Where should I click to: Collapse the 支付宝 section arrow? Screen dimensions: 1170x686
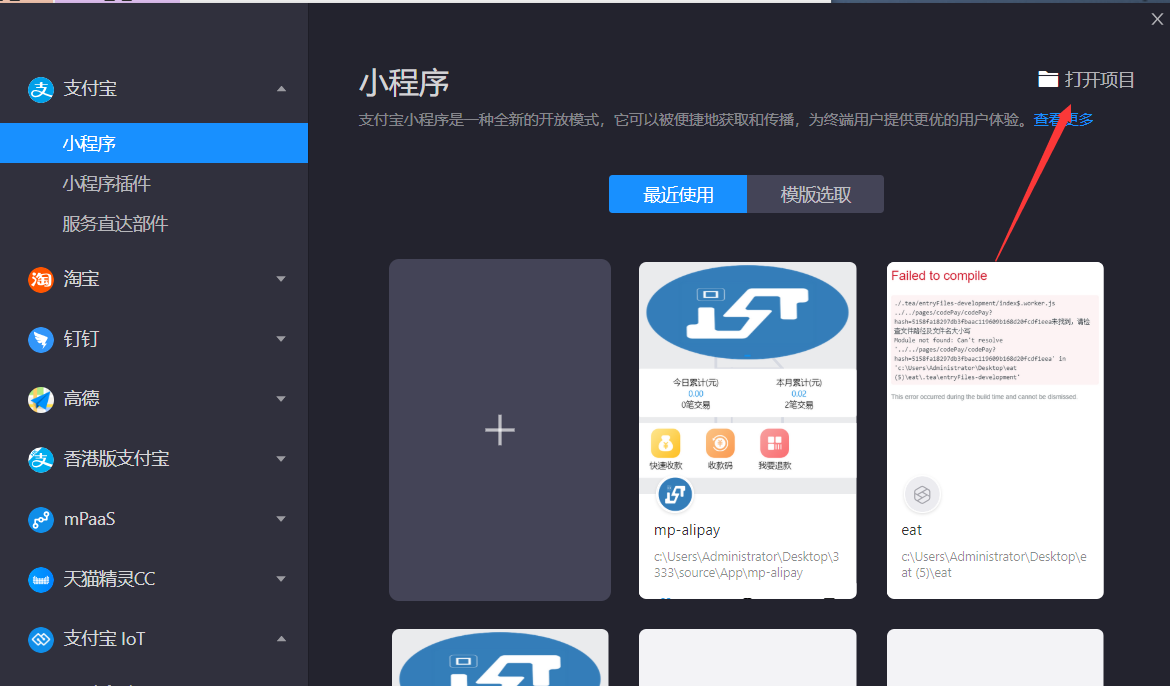tap(281, 89)
